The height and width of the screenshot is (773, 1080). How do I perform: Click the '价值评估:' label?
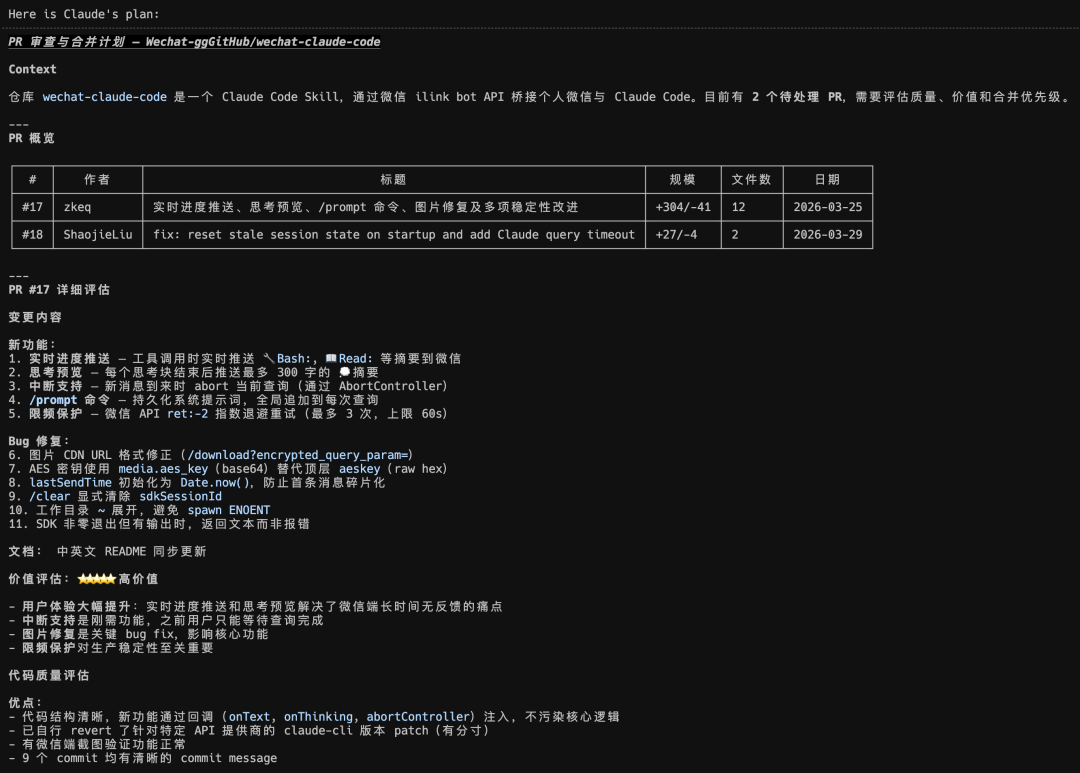point(39,579)
